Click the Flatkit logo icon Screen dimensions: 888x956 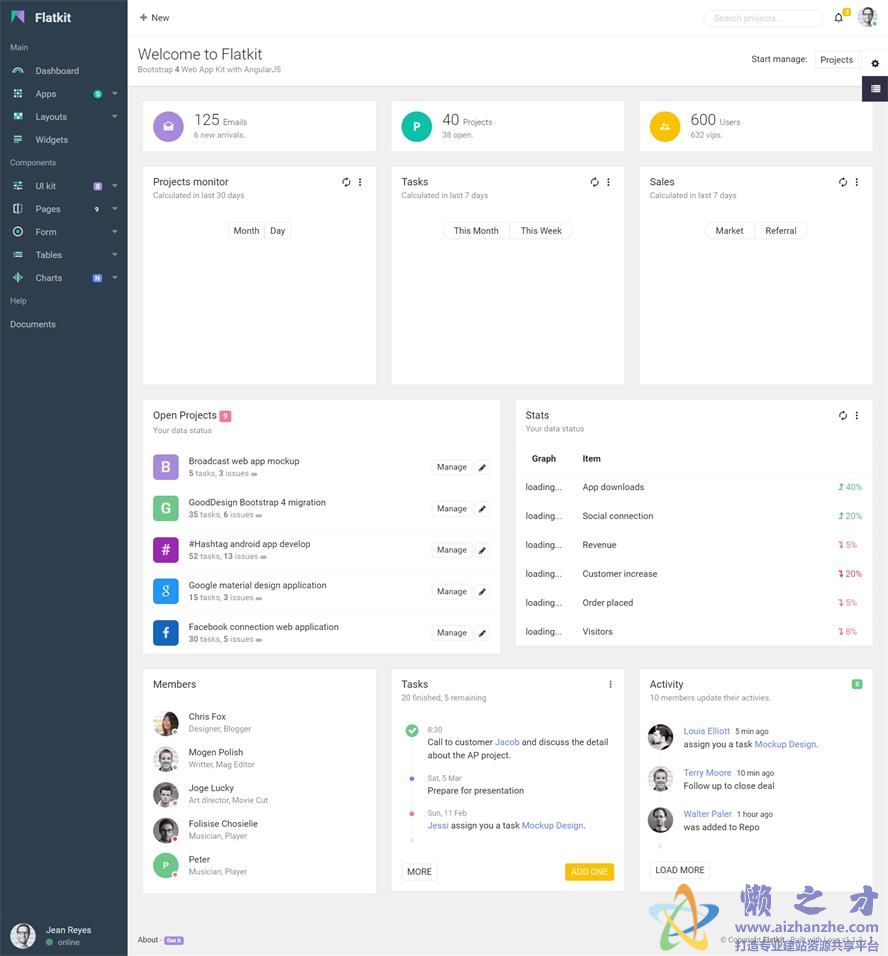(x=18, y=17)
